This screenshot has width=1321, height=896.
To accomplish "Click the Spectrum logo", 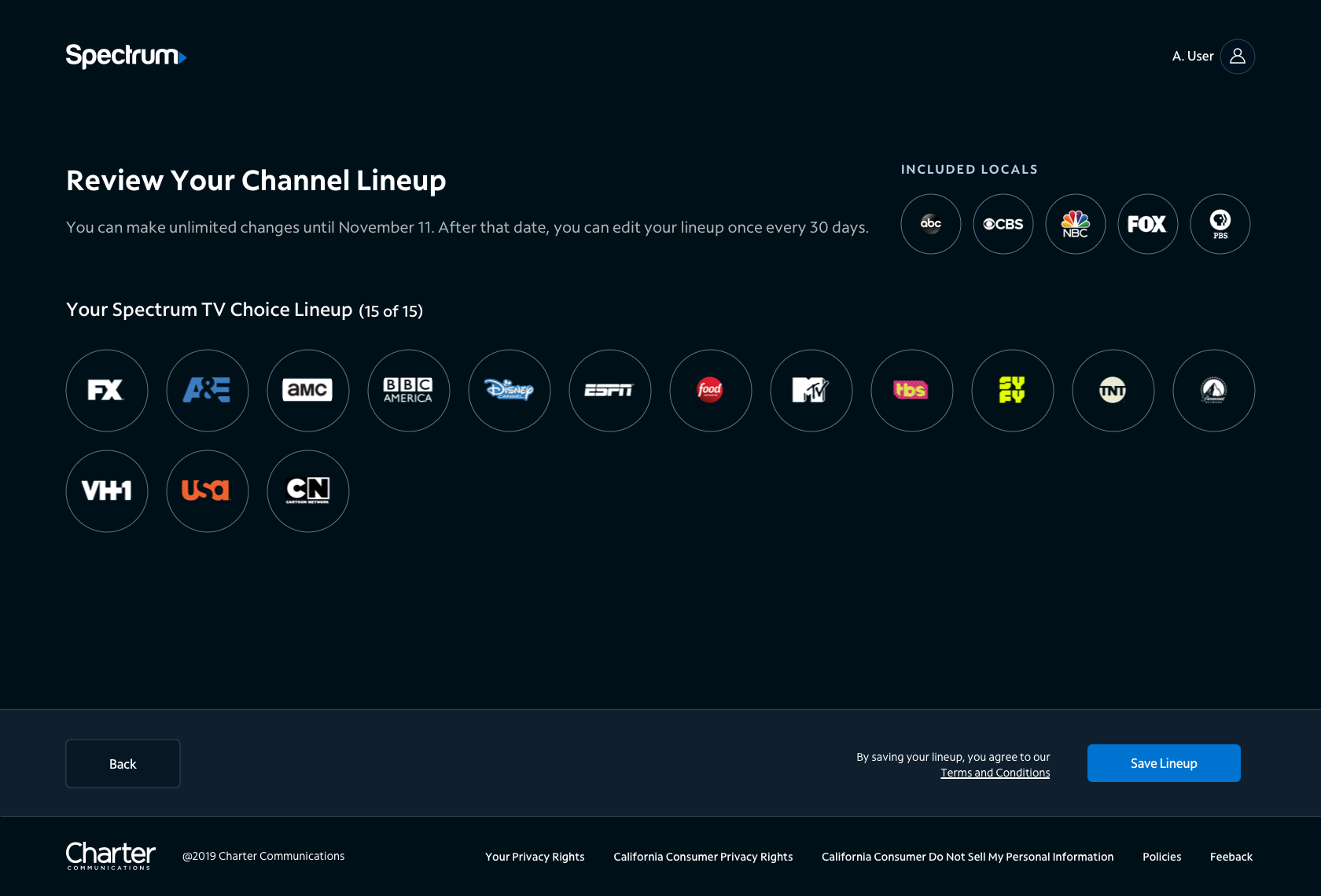I will pos(126,56).
